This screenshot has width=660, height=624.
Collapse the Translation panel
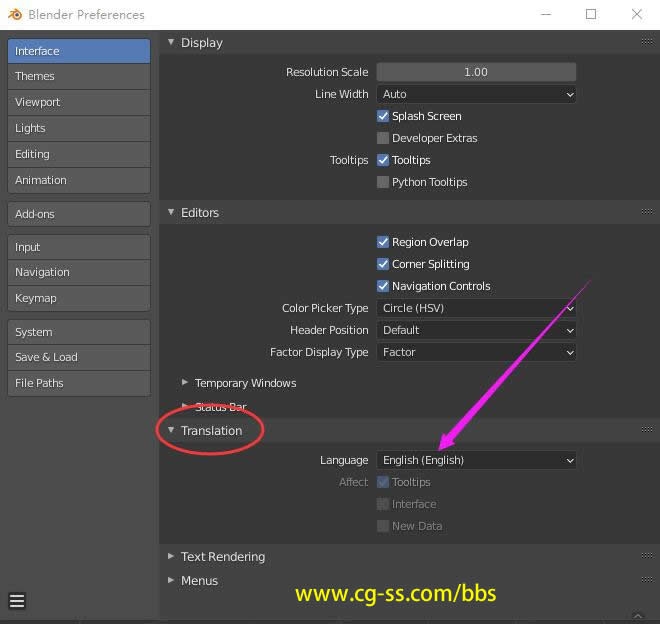[171, 430]
